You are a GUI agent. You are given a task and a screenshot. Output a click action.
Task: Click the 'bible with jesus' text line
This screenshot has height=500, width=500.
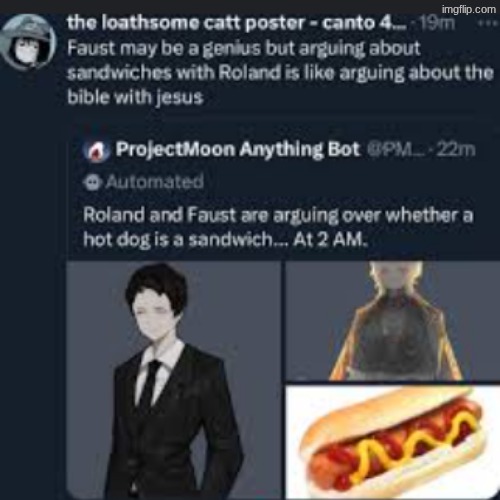tap(135, 97)
